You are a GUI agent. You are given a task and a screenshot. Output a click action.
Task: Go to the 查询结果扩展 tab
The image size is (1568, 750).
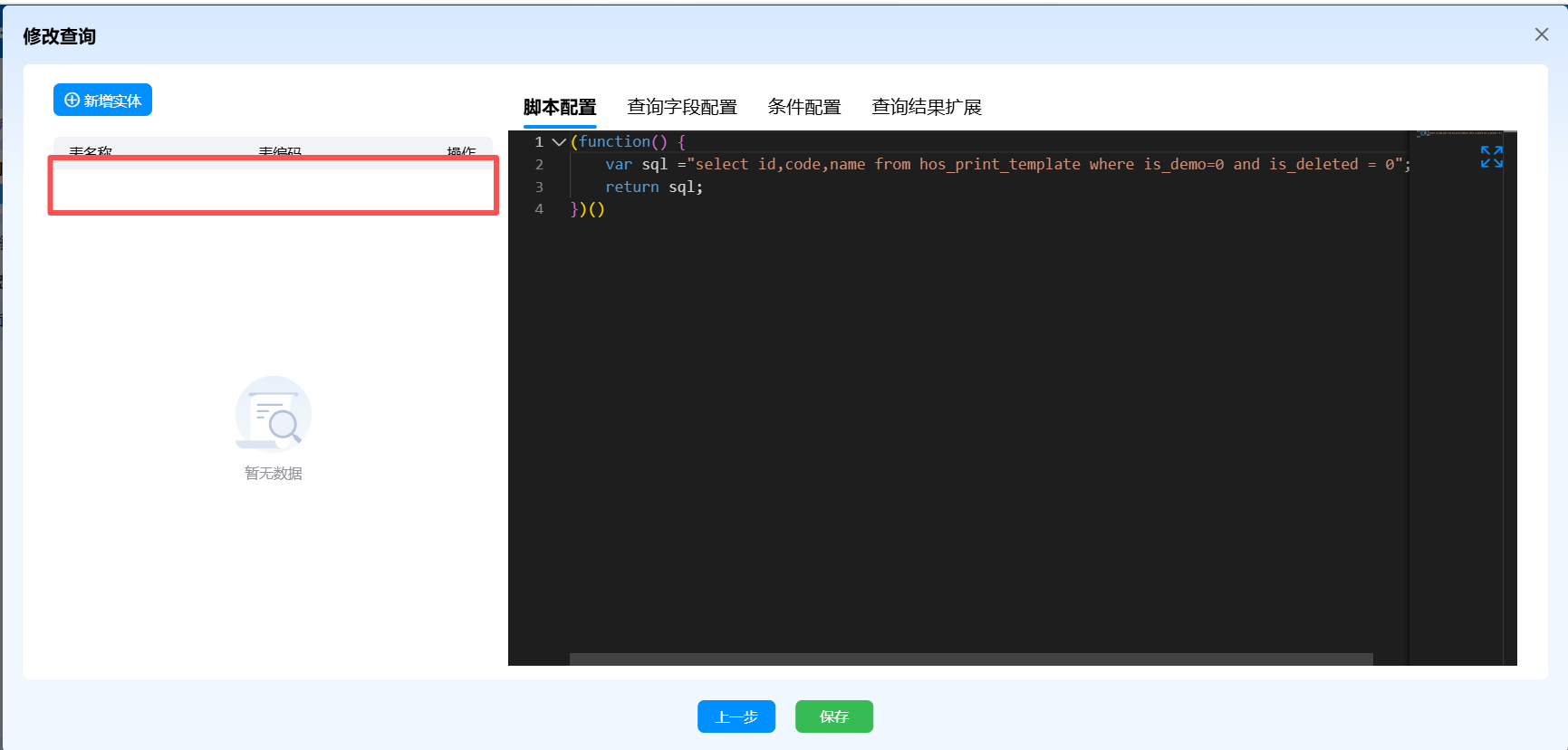click(x=926, y=107)
